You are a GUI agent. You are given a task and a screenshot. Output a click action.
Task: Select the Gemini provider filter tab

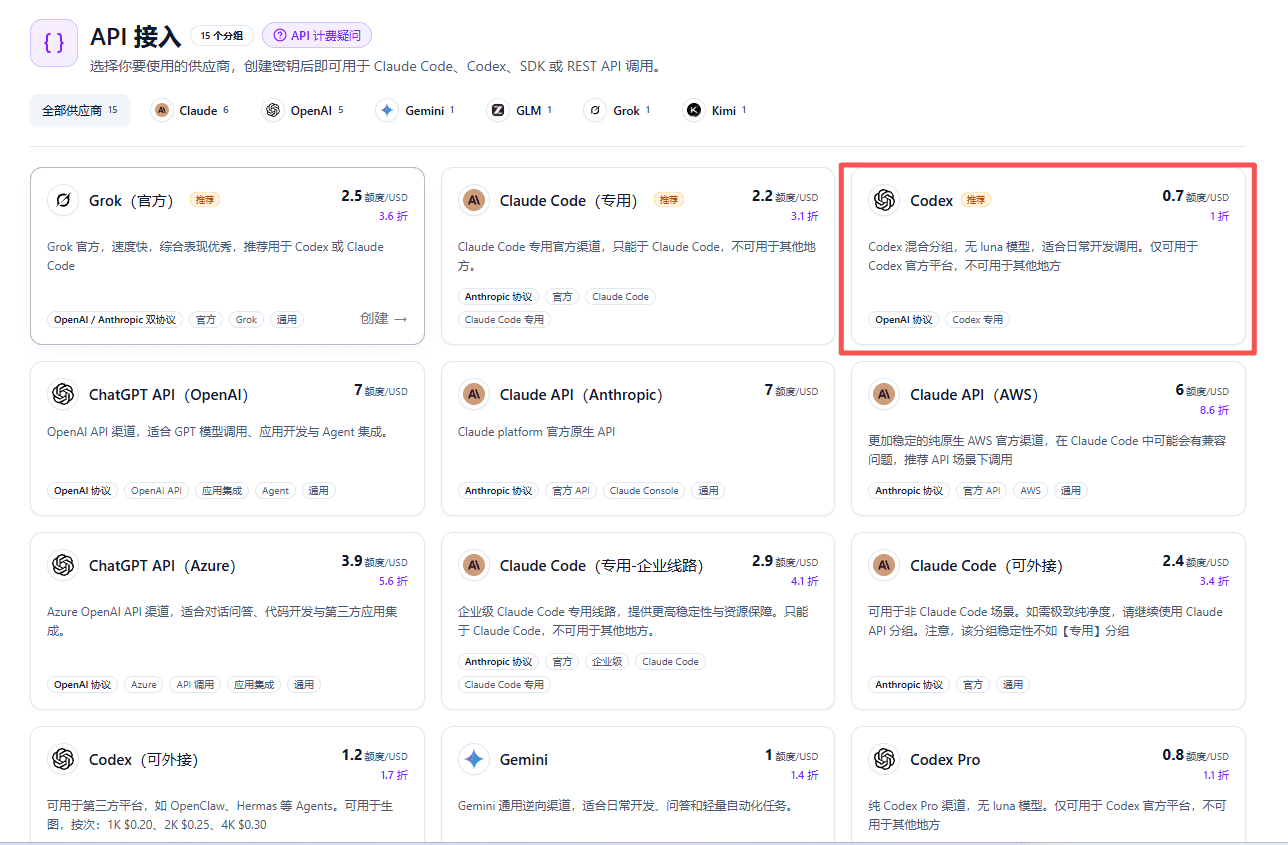coord(415,110)
